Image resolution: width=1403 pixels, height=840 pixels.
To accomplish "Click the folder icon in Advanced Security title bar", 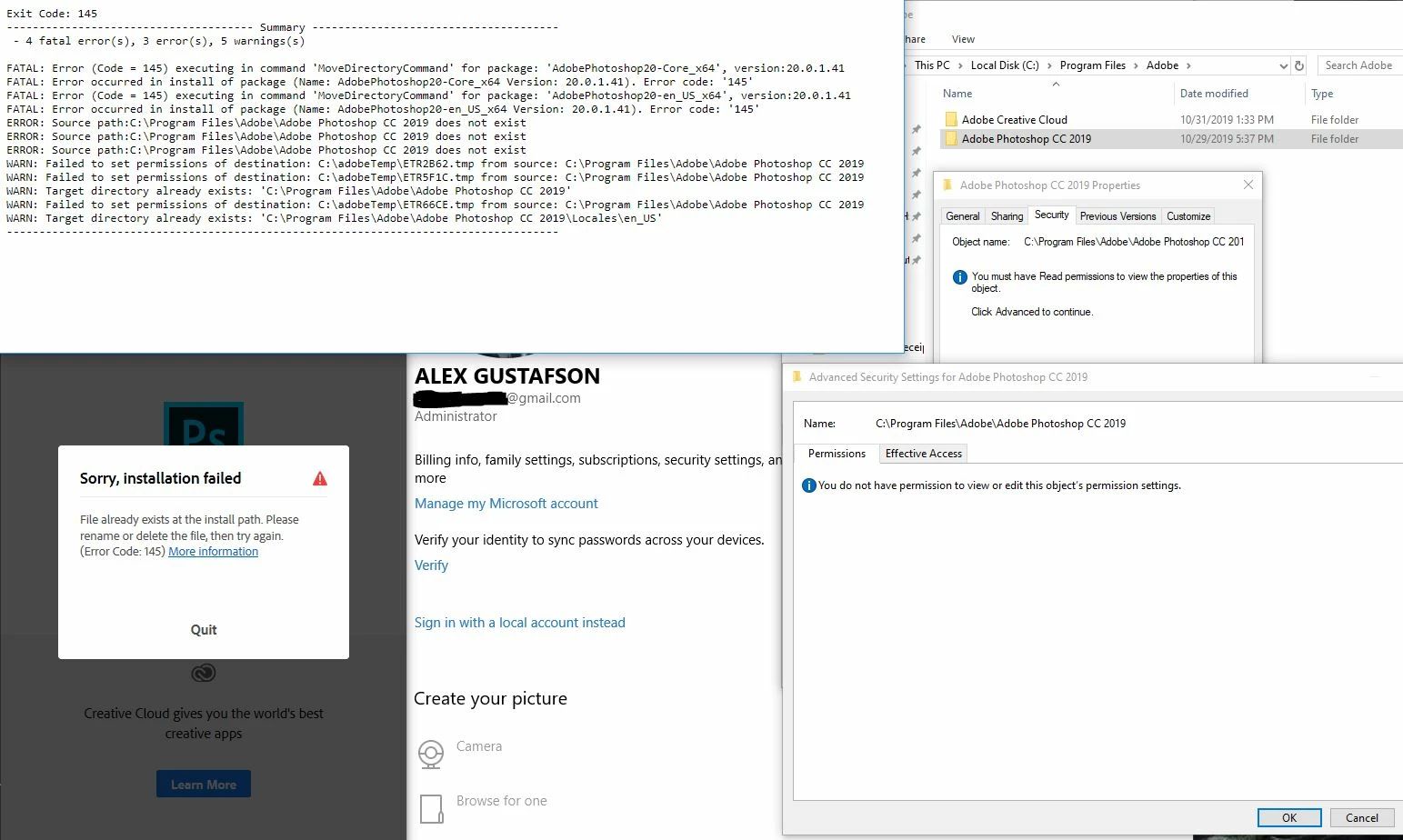I will (797, 376).
